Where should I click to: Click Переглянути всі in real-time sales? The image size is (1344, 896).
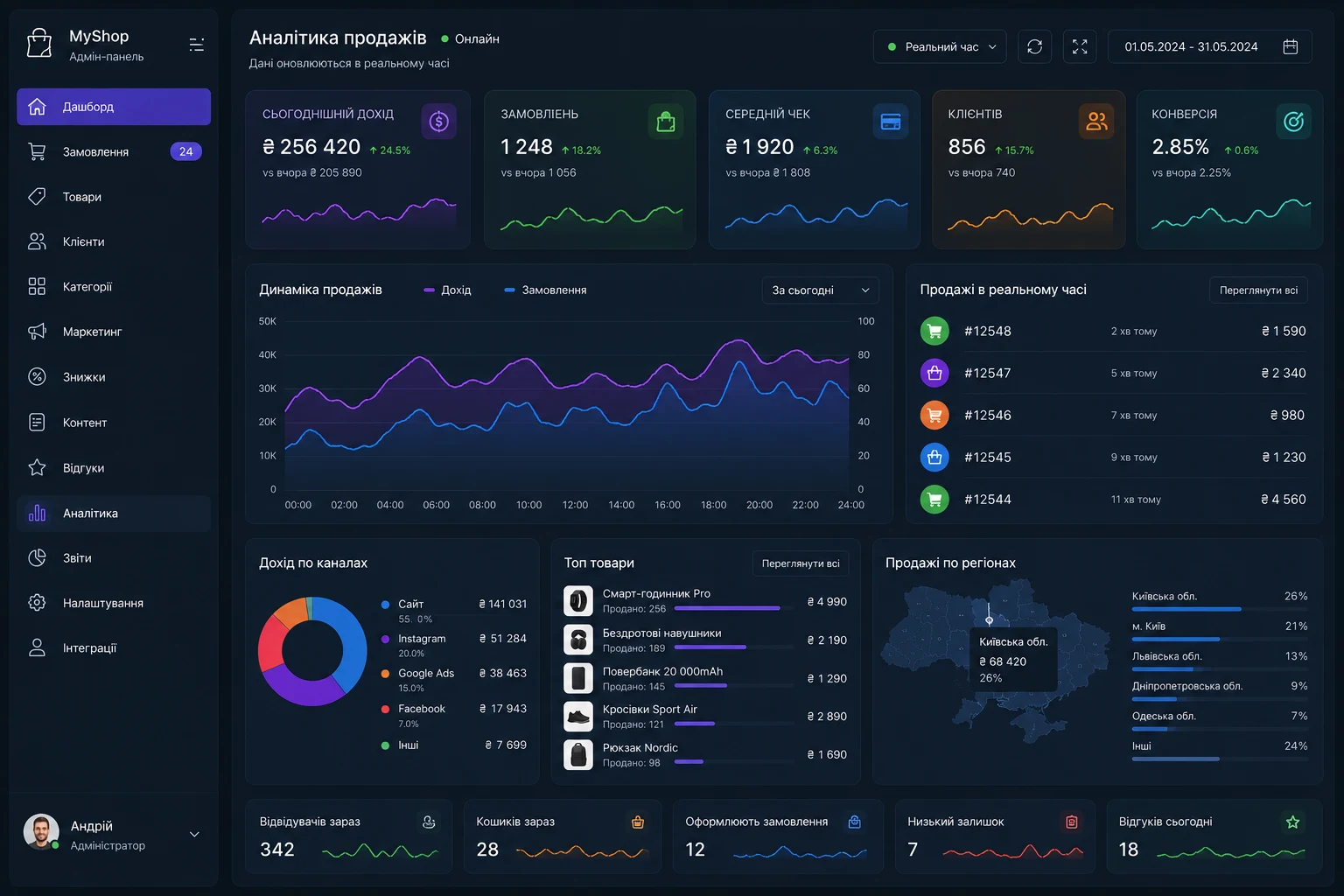click(x=1258, y=290)
